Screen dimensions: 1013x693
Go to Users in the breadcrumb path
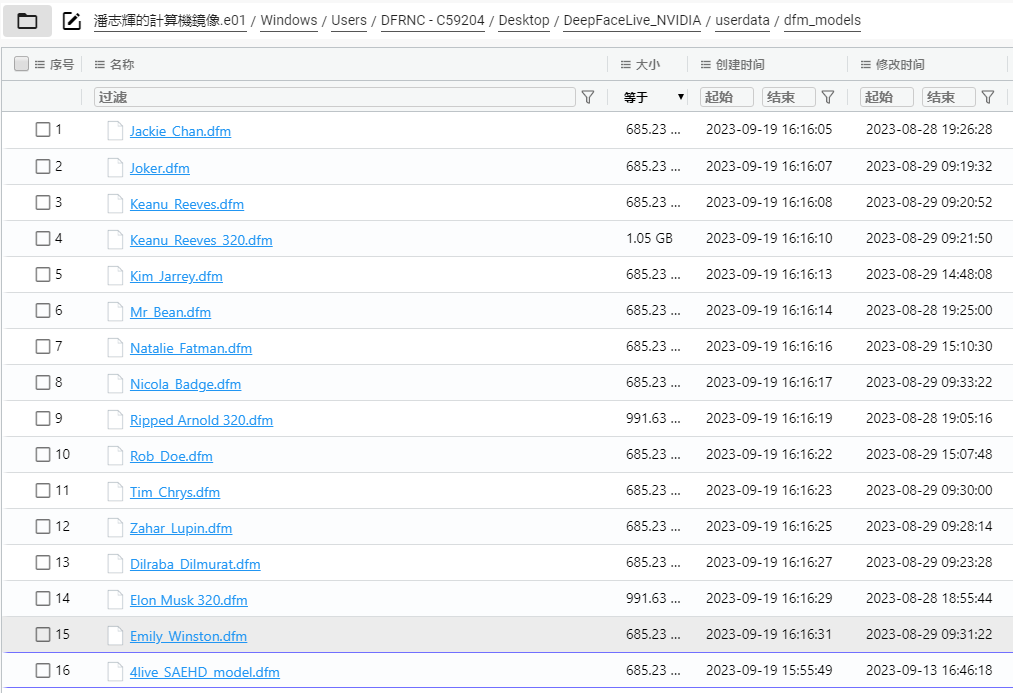click(349, 21)
